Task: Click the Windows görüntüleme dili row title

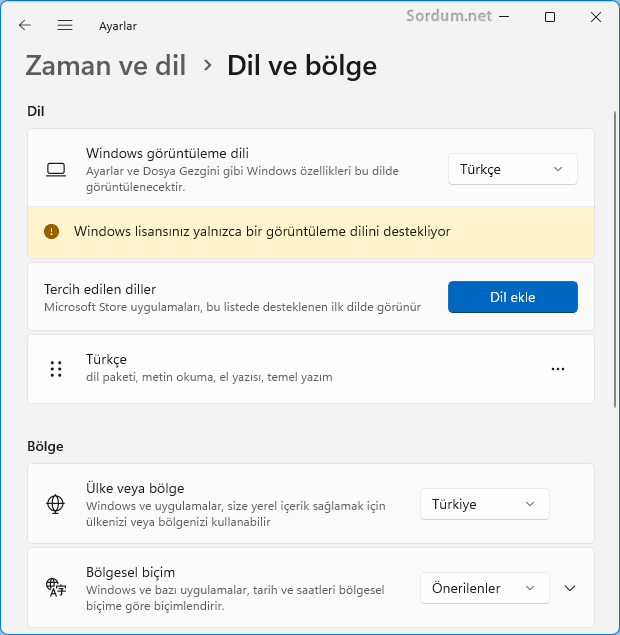Action: click(167, 153)
